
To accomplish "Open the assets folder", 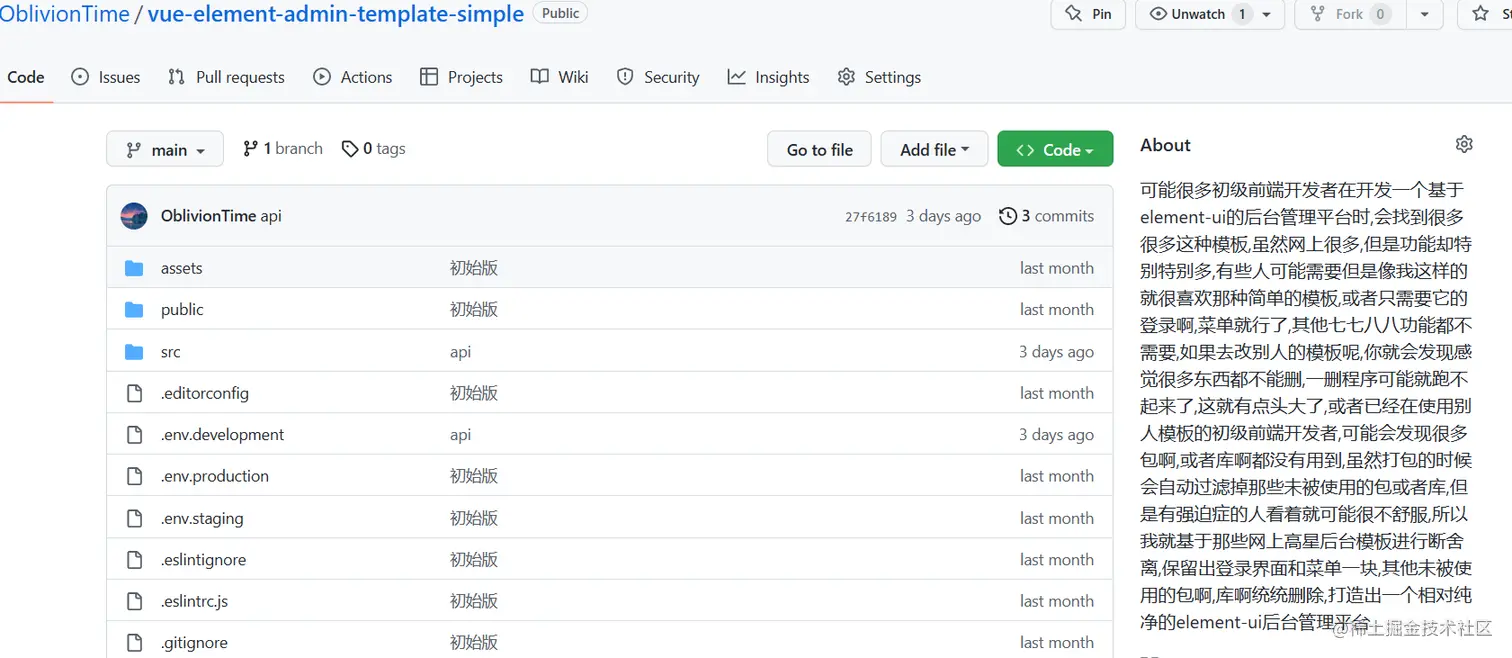I will (x=182, y=268).
